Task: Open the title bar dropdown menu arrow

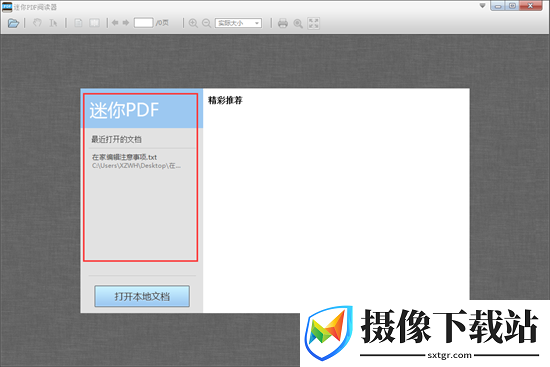Action: [x=483, y=6]
